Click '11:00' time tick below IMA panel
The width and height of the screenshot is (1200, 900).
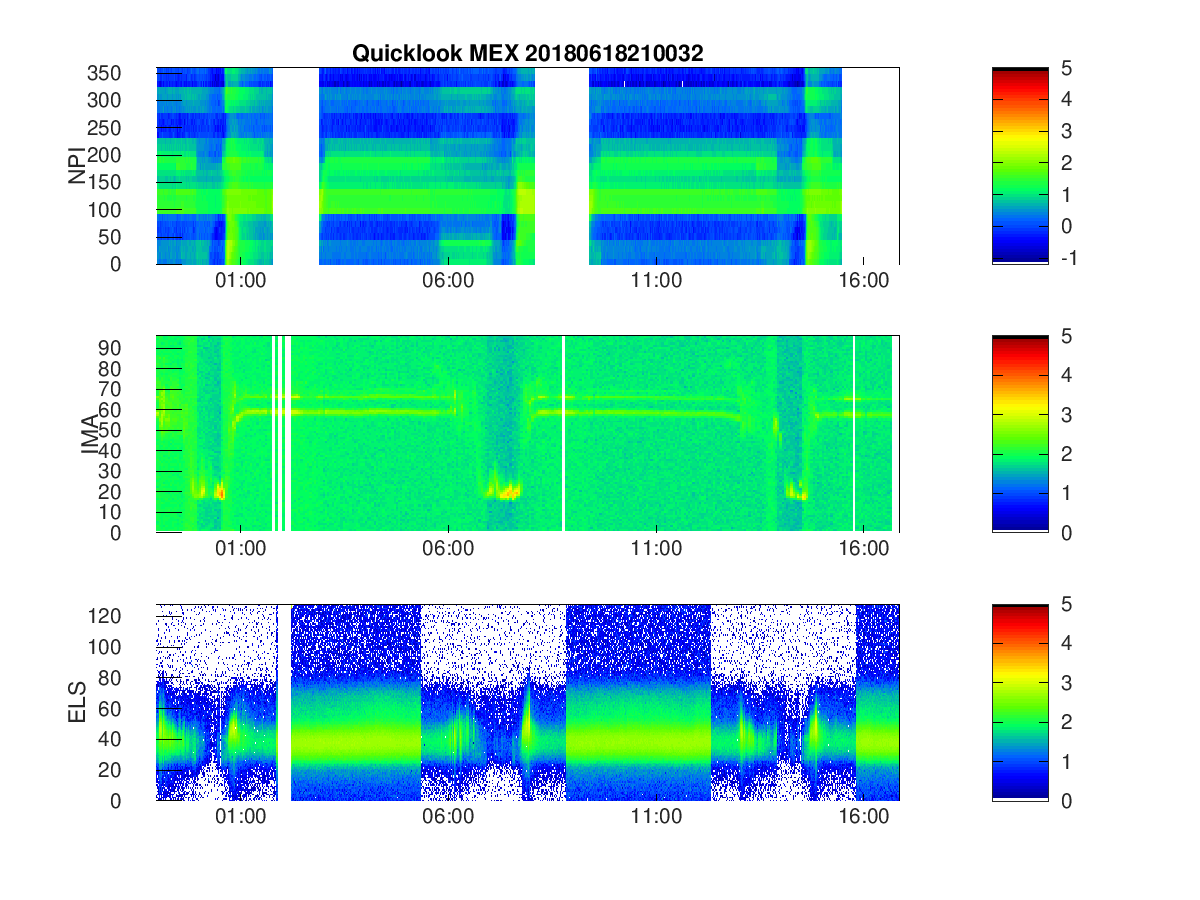click(657, 549)
